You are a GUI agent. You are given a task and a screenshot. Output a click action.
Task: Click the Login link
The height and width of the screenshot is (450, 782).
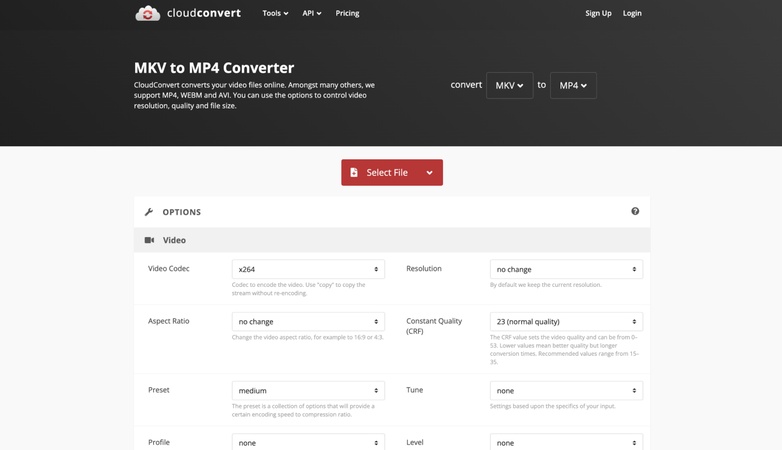click(632, 13)
